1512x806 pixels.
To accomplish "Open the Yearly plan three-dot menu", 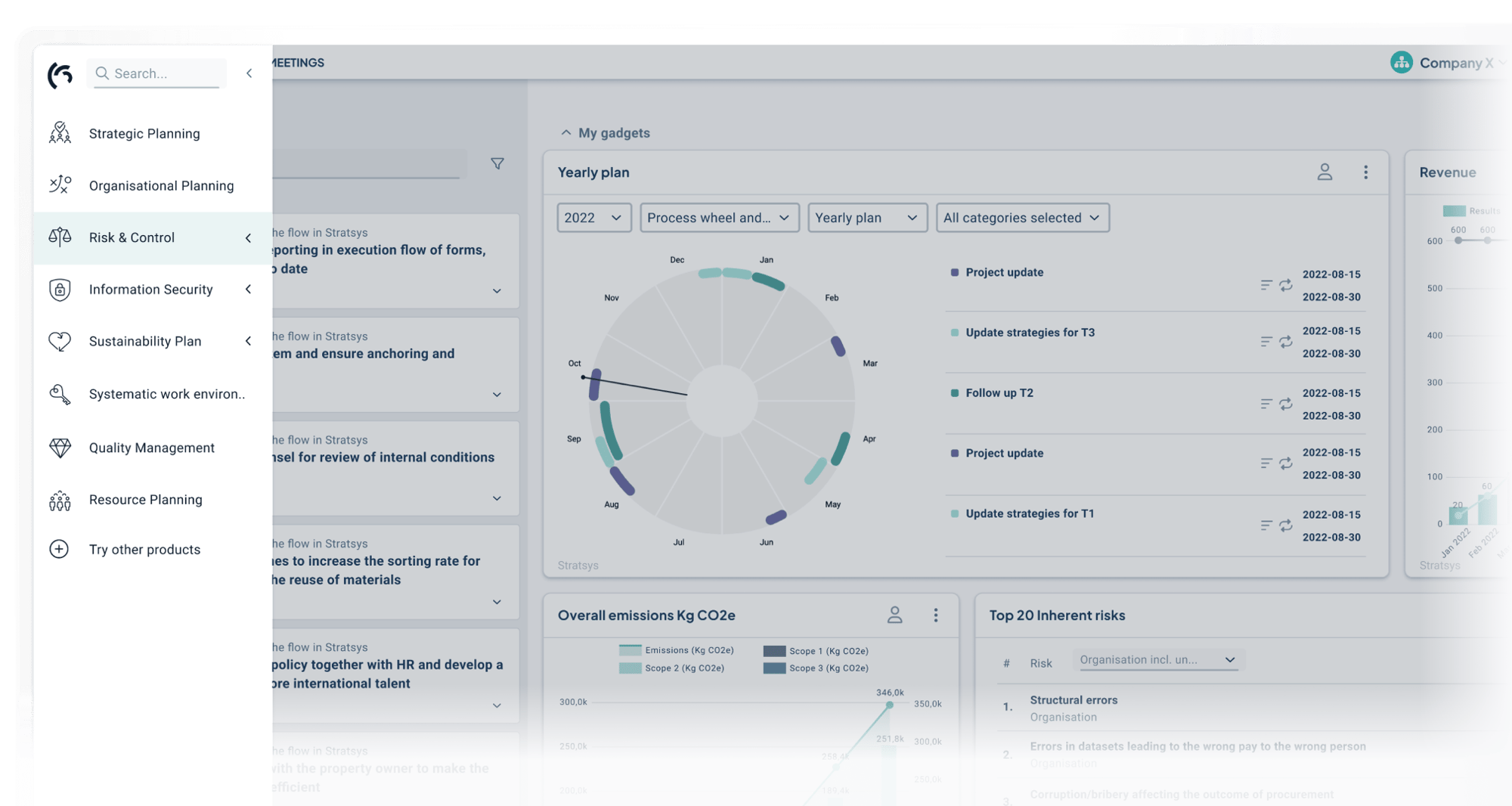I will tap(1365, 172).
